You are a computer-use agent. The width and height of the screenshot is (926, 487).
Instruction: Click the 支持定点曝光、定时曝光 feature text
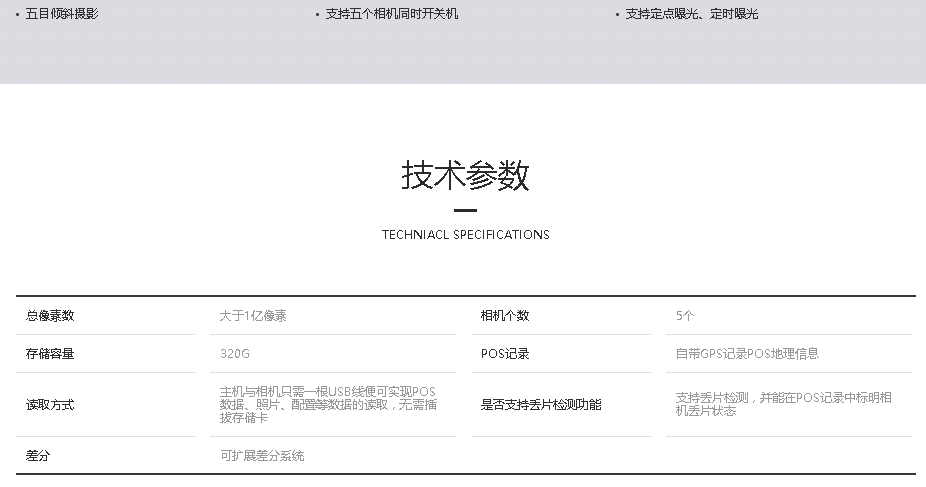tap(692, 15)
